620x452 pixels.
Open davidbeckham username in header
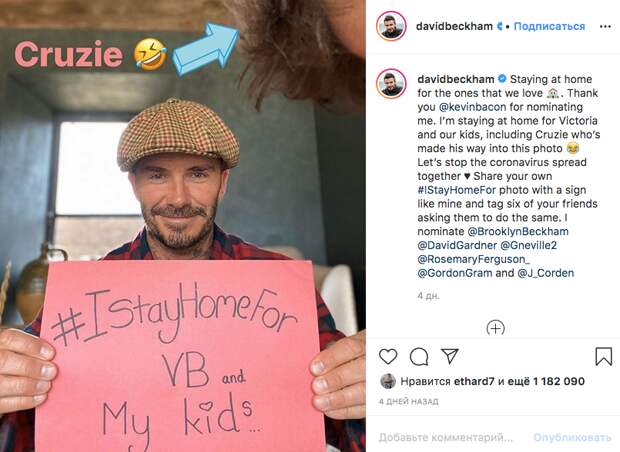pyautogui.click(x=454, y=26)
